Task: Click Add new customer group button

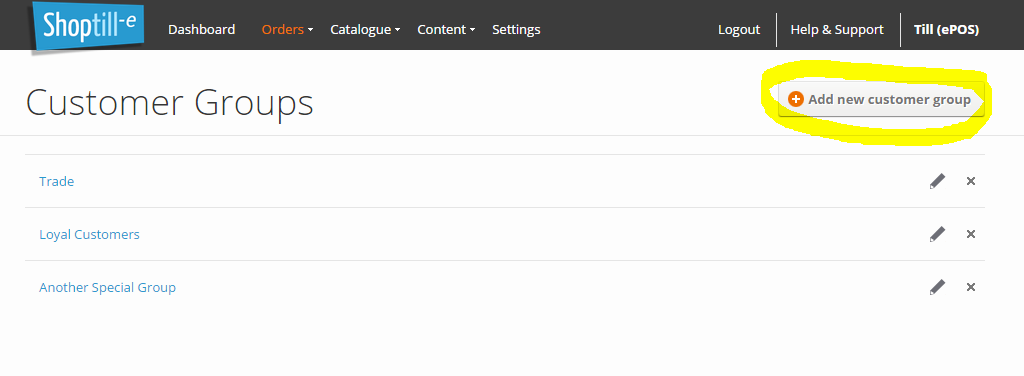Action: click(881, 100)
